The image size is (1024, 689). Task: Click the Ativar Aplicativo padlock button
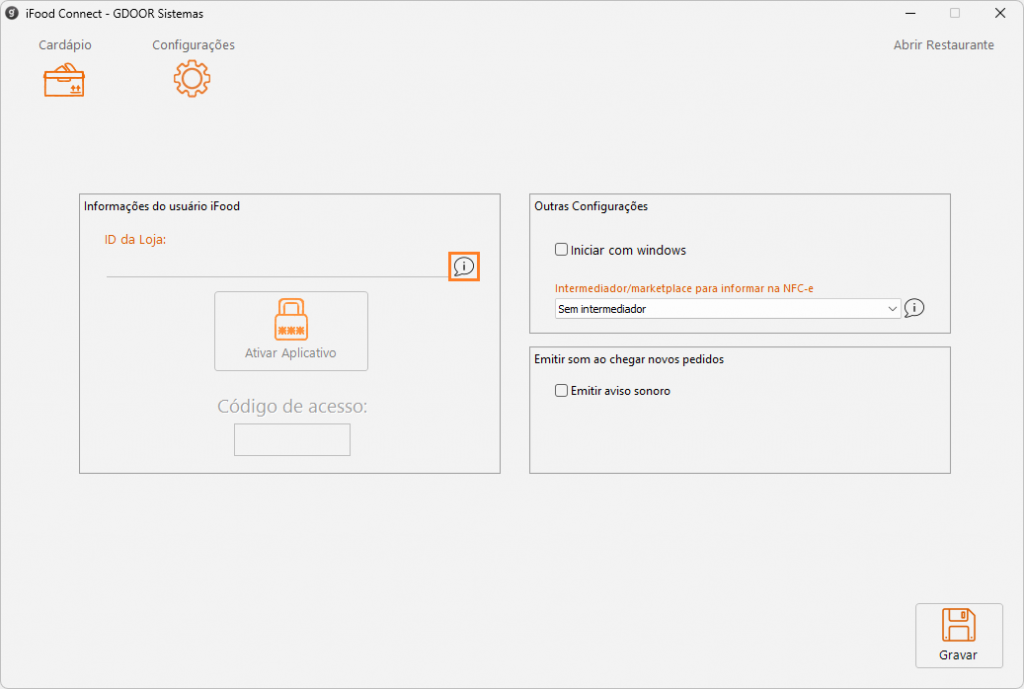(291, 331)
